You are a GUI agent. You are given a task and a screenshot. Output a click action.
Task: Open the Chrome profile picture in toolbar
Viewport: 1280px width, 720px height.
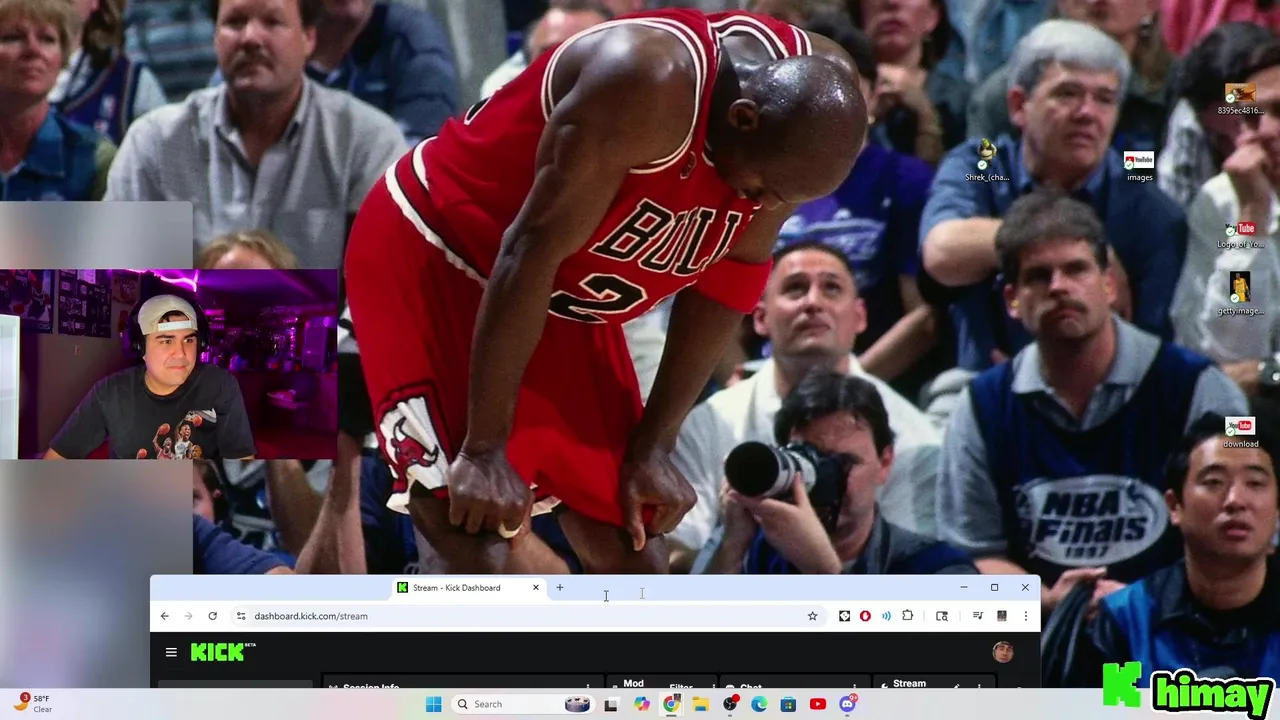[1001, 616]
